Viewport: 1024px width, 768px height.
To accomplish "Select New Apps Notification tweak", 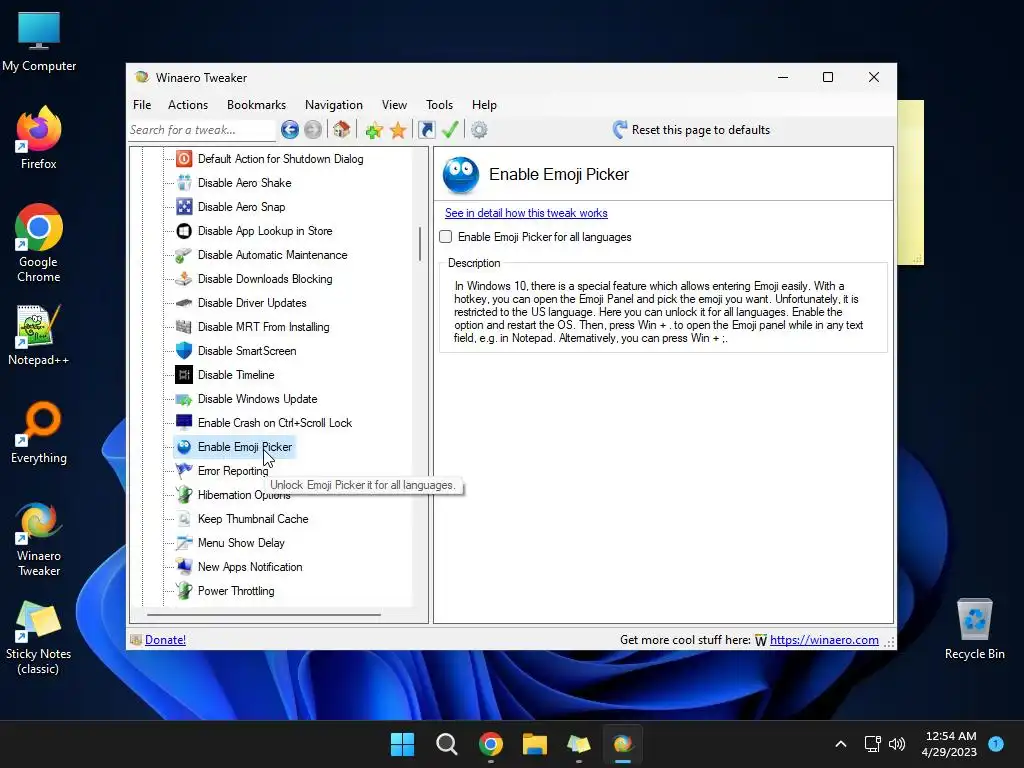I will pyautogui.click(x=250, y=567).
